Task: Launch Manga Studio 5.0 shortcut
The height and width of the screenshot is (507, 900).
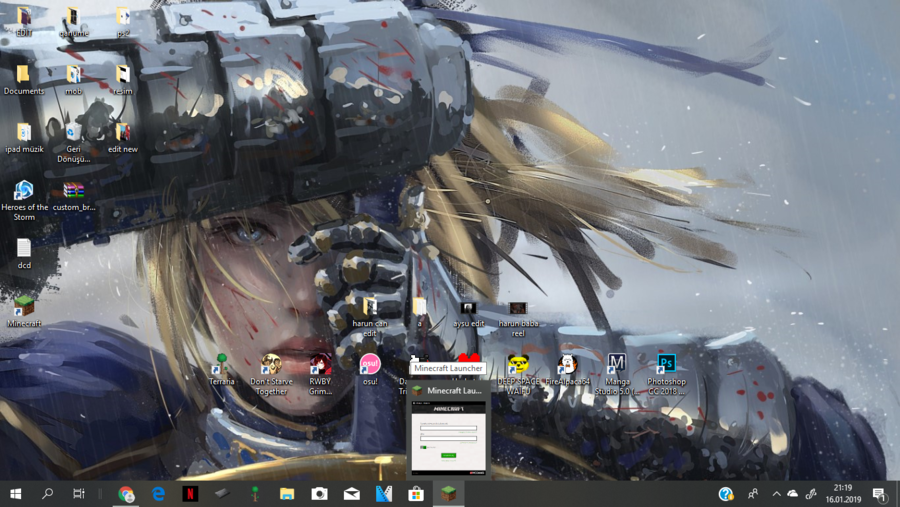Action: click(616, 375)
